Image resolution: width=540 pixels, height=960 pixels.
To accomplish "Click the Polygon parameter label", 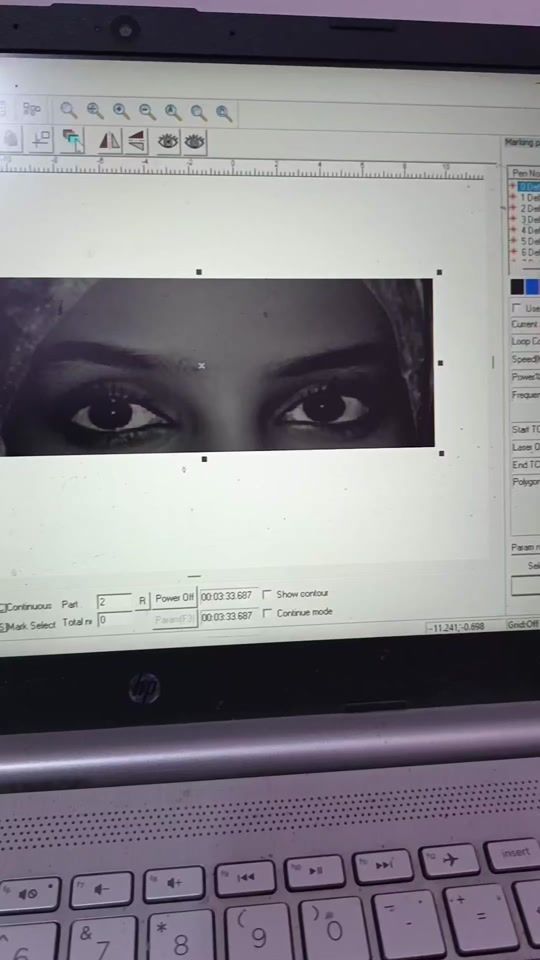I will pos(525,482).
